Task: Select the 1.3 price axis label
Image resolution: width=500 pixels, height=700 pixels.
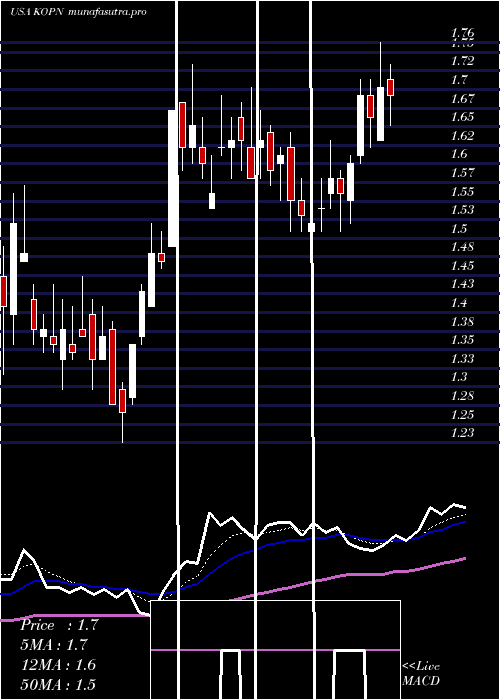Action: click(459, 377)
